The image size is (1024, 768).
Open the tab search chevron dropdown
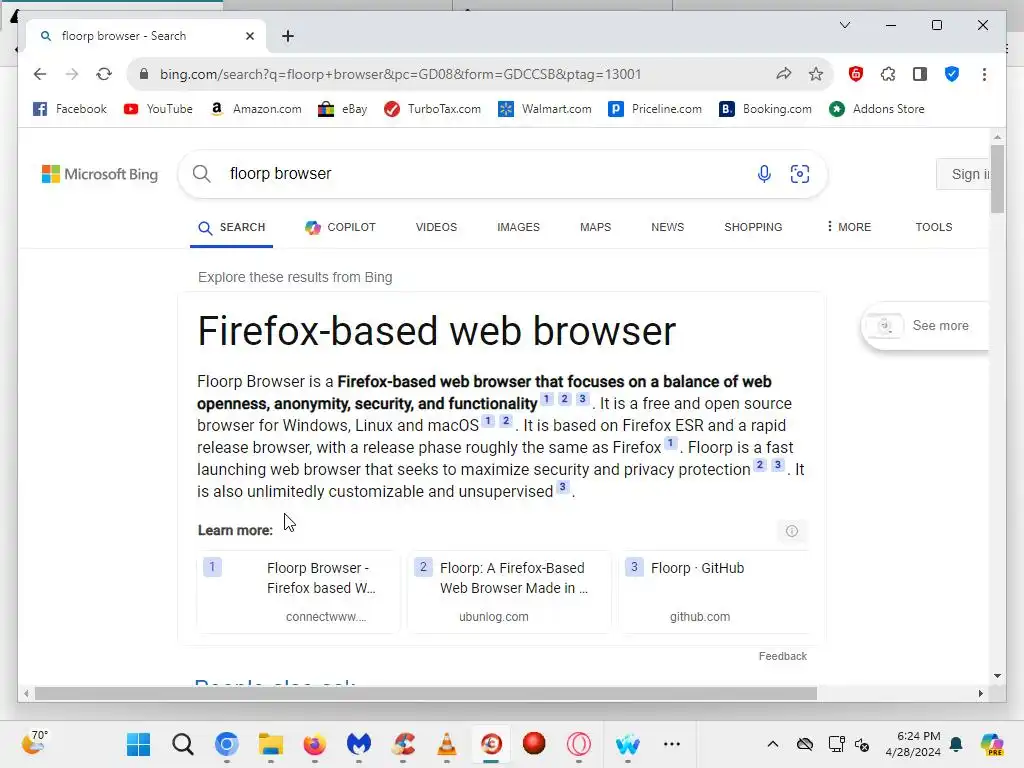point(844,25)
